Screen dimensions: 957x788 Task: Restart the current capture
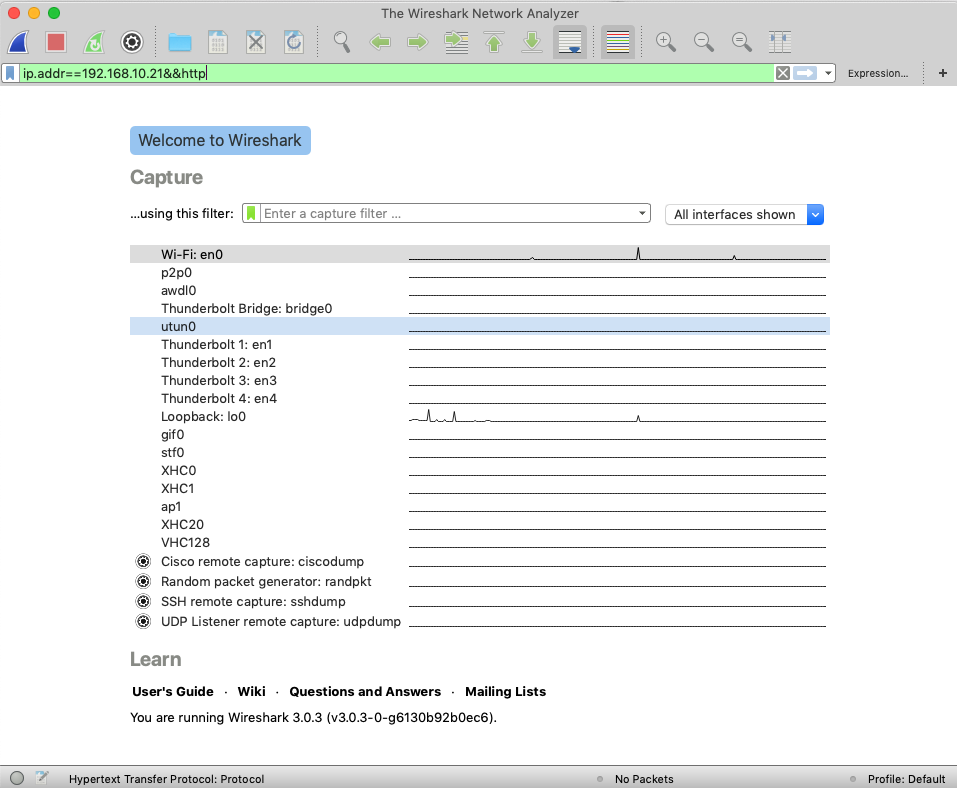pyautogui.click(x=95, y=42)
